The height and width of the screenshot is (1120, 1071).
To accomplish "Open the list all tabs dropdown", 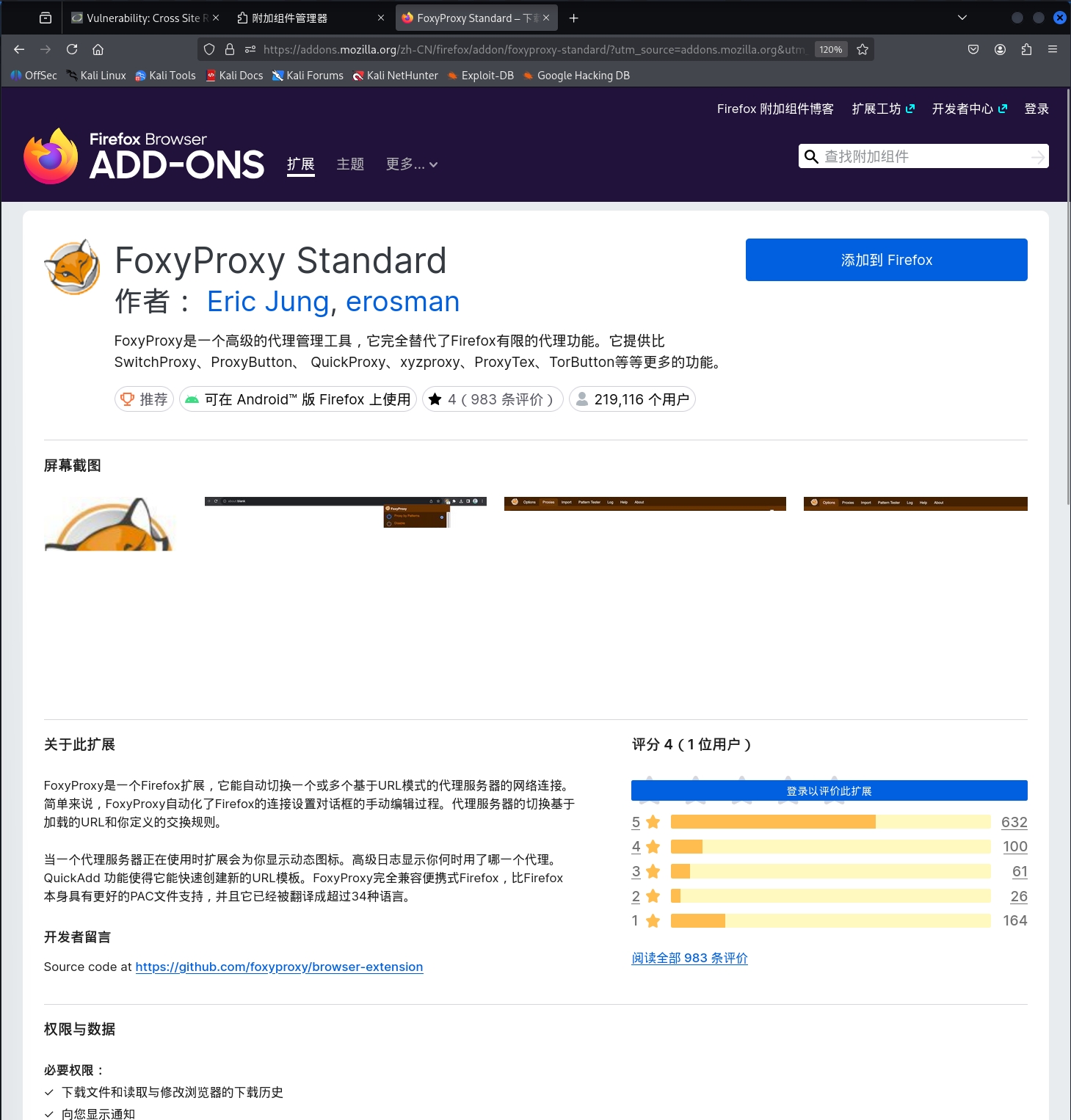I will click(x=962, y=18).
